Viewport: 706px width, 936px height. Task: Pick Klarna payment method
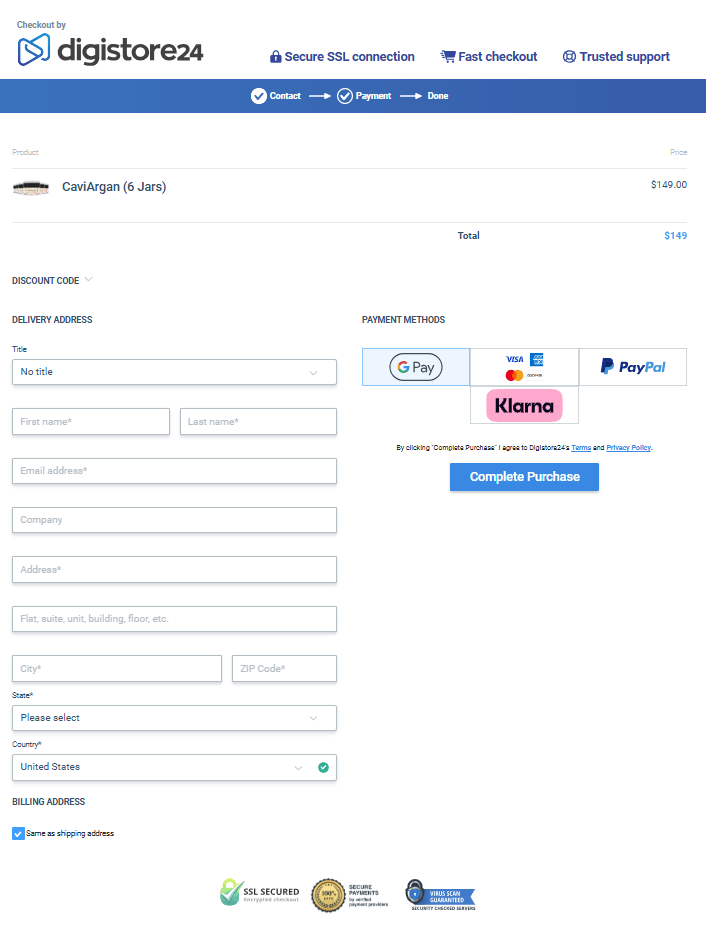point(524,406)
